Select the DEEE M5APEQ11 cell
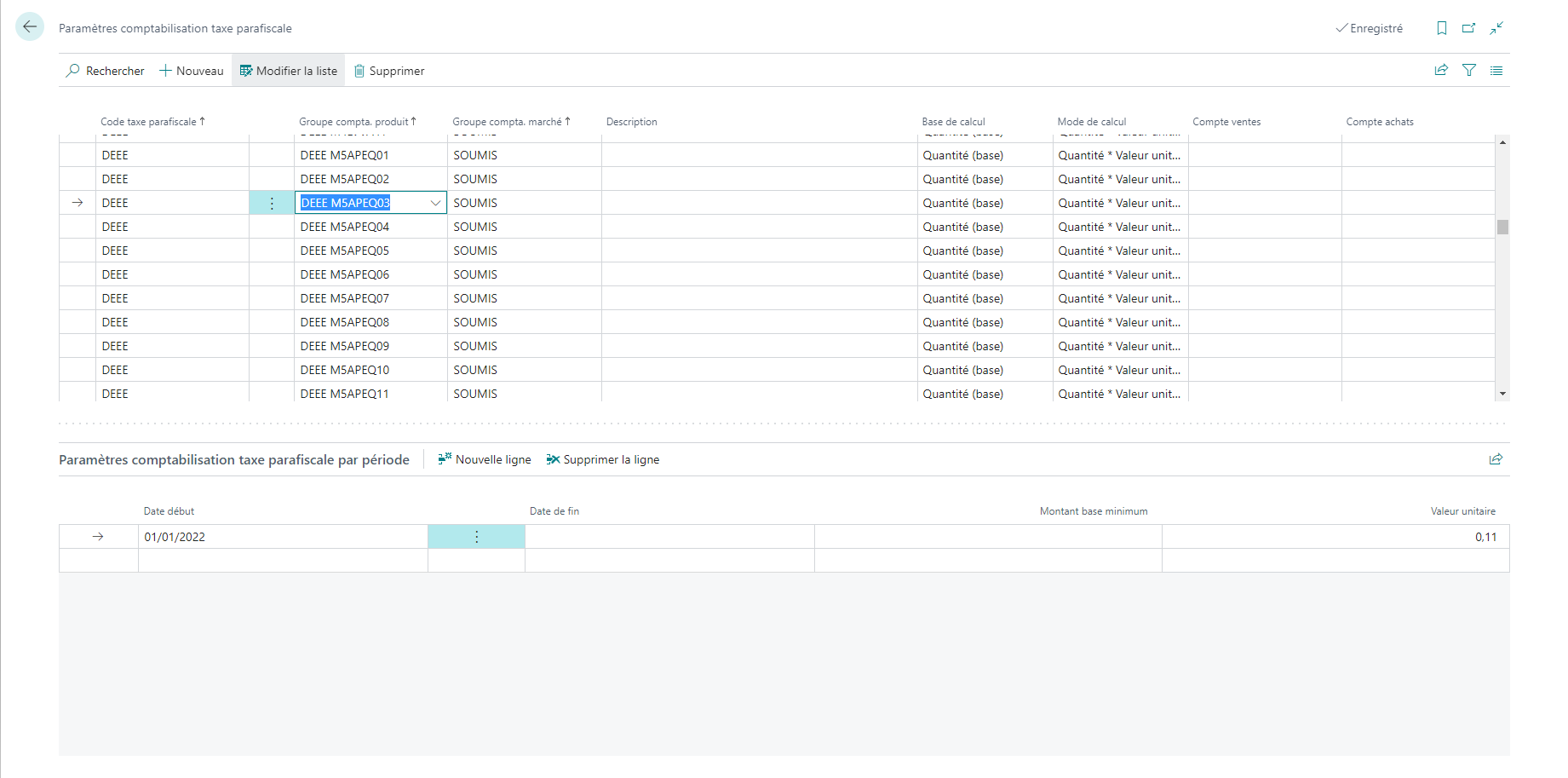The height and width of the screenshot is (778, 1568). pos(370,392)
